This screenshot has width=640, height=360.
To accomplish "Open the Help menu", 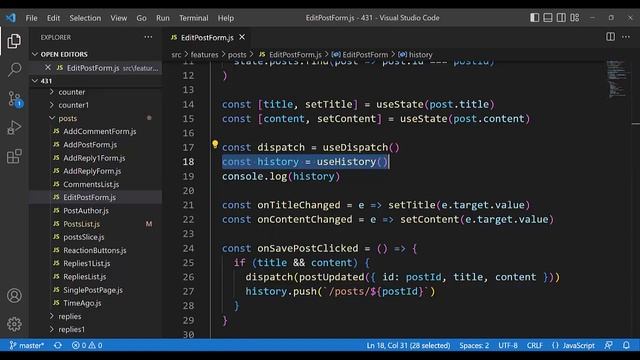I will [x=226, y=18].
